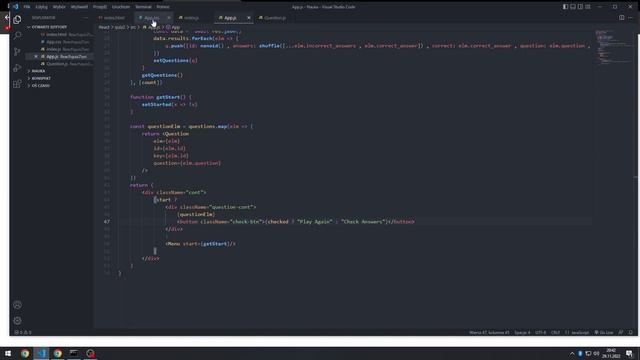Open terminal app in the taskbar

click(74, 353)
